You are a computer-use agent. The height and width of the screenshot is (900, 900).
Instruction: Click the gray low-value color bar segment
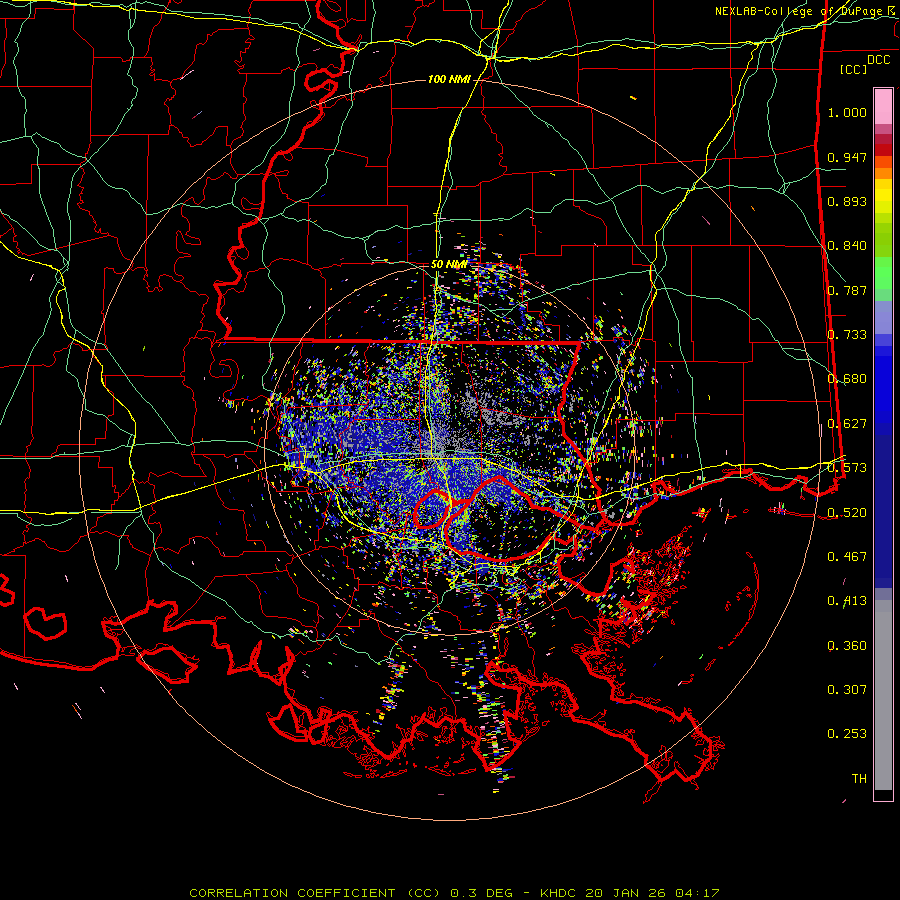pyautogui.click(x=883, y=695)
